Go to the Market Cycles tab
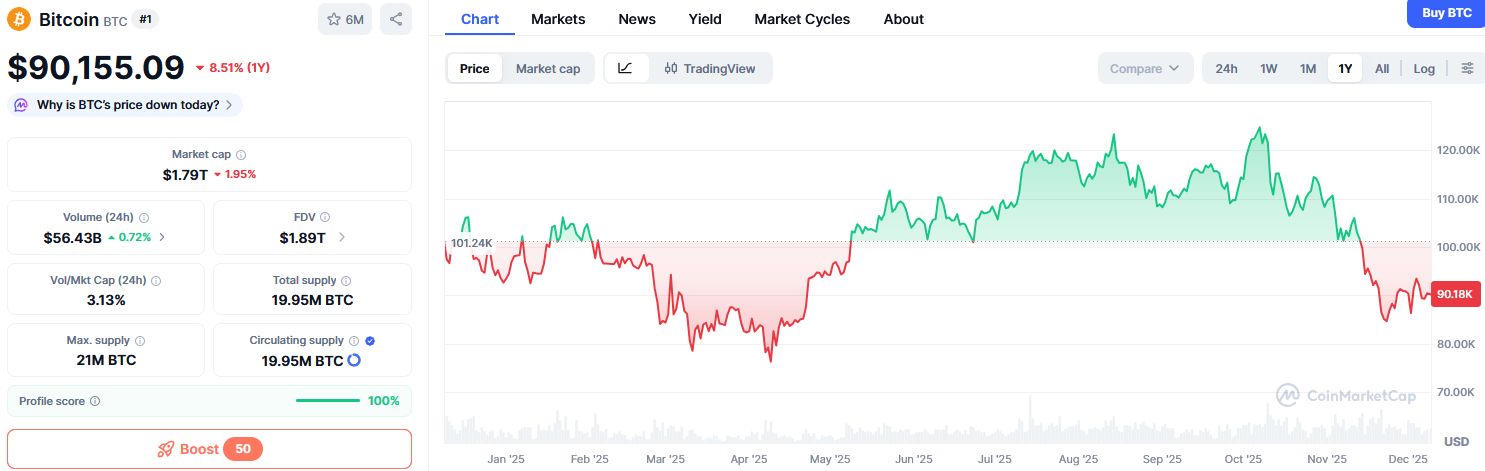The image size is (1485, 471). [x=802, y=19]
